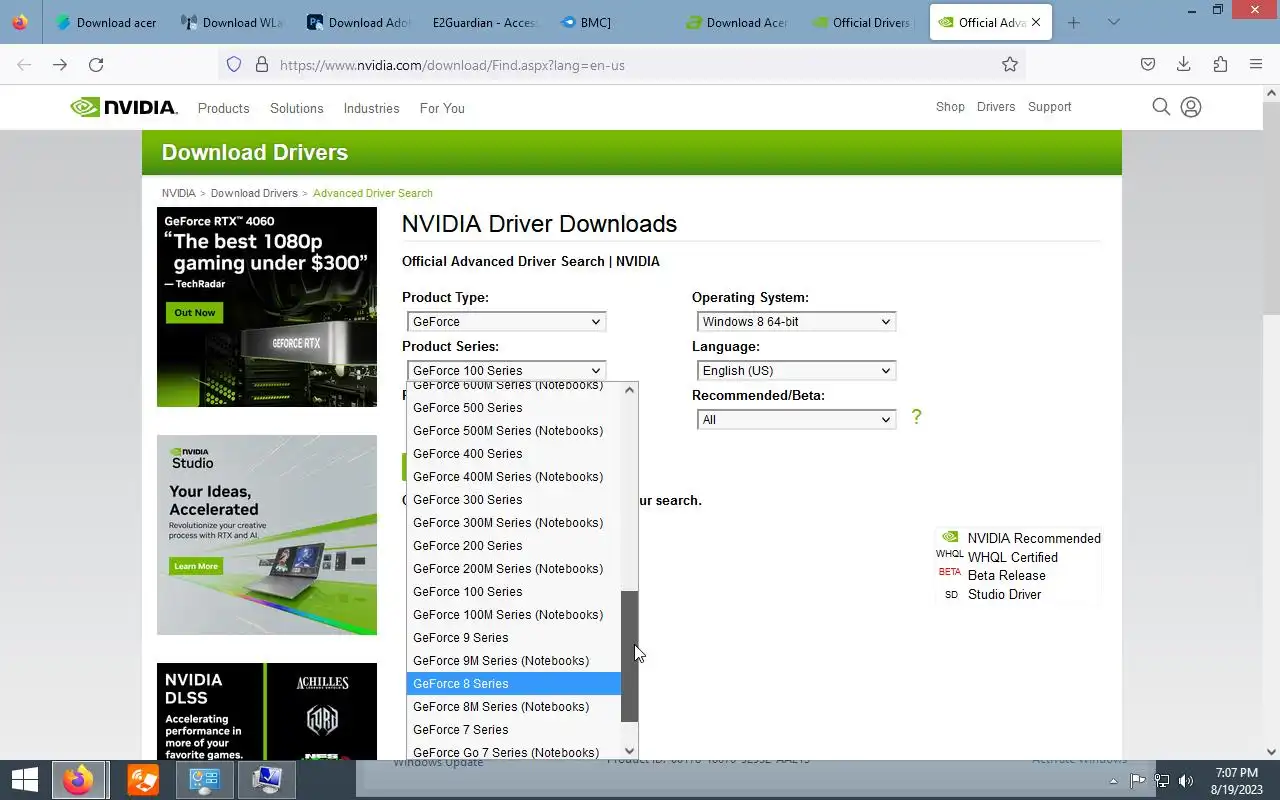Select GeForce 9 Series option
This screenshot has height=800, width=1280.
click(514, 638)
